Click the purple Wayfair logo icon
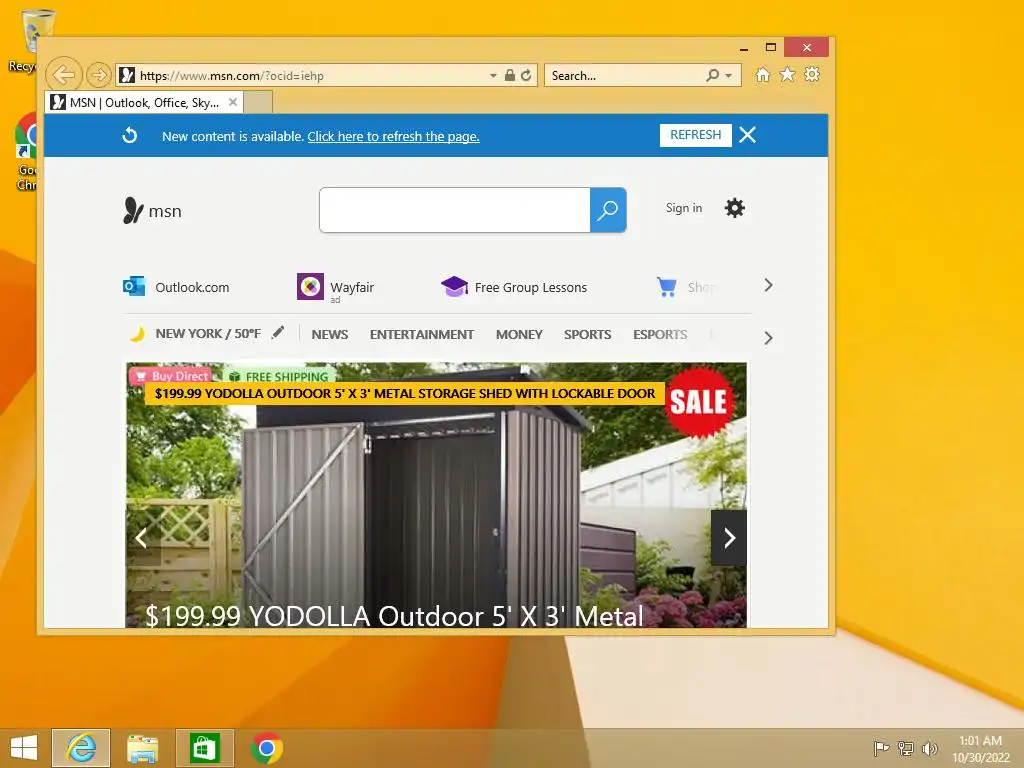The width and height of the screenshot is (1024, 768). 310,287
